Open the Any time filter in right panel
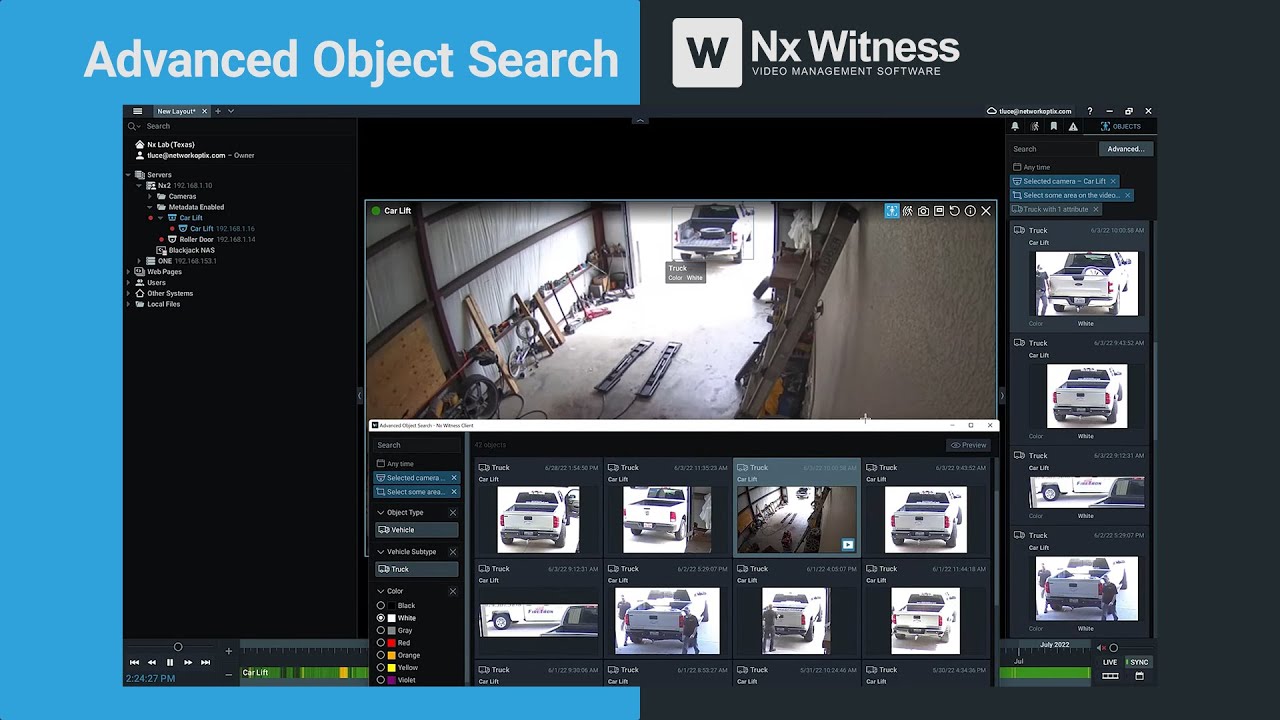The width and height of the screenshot is (1280, 720). 1031,167
